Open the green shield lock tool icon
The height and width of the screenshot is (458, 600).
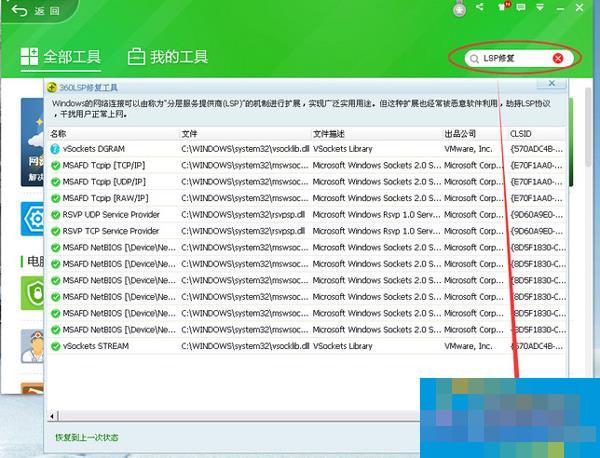click(33, 293)
